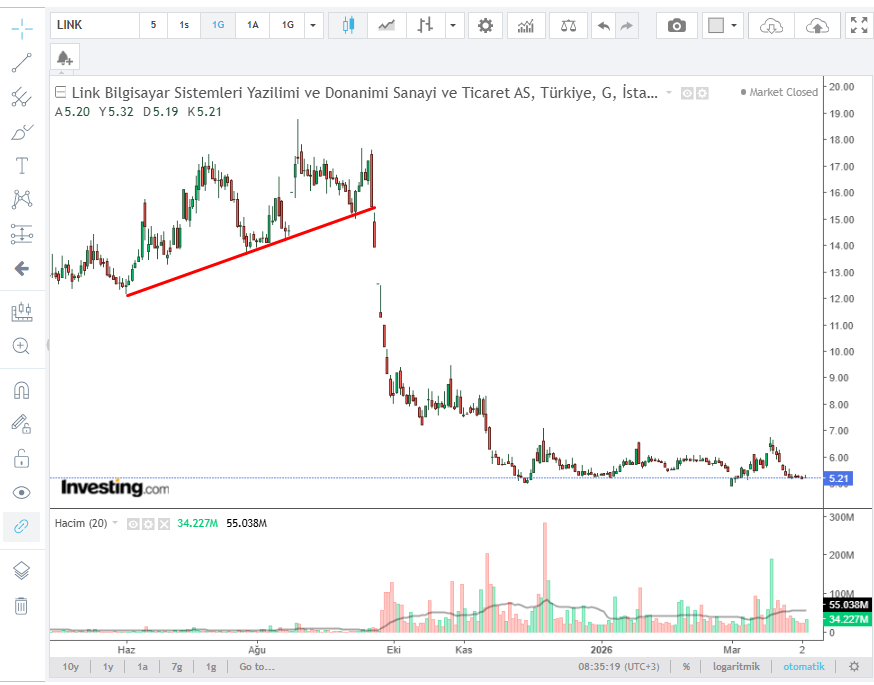
Task: Toggle symbol visibility eye next to title
Action: pyautogui.click(x=687, y=93)
